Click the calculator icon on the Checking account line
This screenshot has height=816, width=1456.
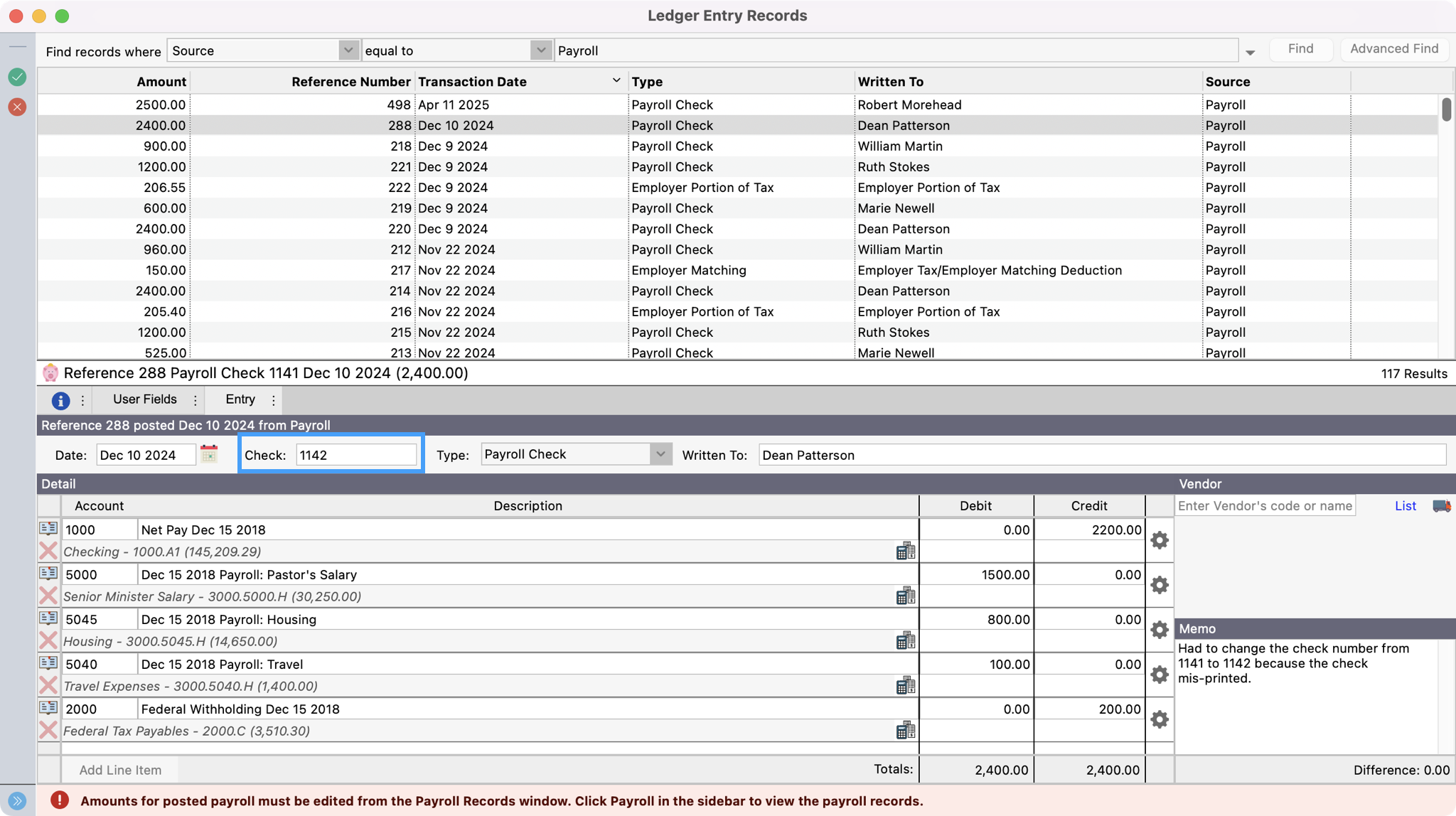(x=906, y=550)
